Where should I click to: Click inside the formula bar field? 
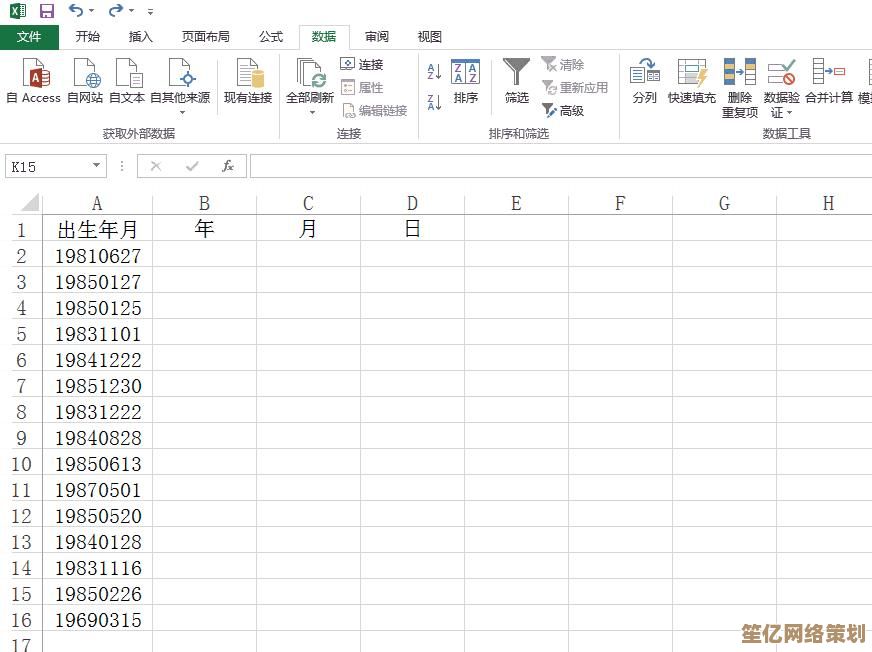pos(560,166)
